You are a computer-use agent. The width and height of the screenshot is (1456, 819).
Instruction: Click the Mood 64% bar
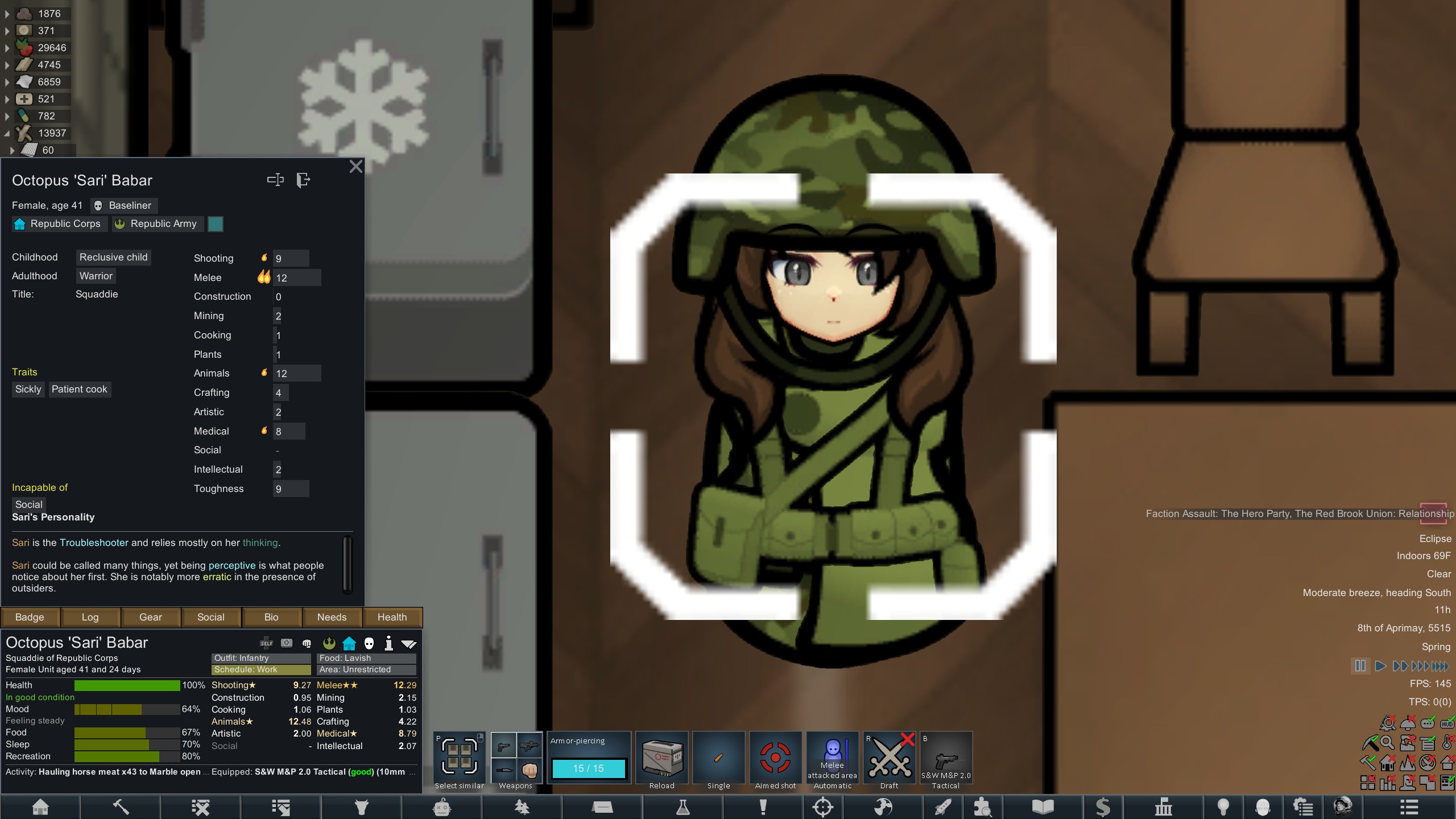click(127, 709)
